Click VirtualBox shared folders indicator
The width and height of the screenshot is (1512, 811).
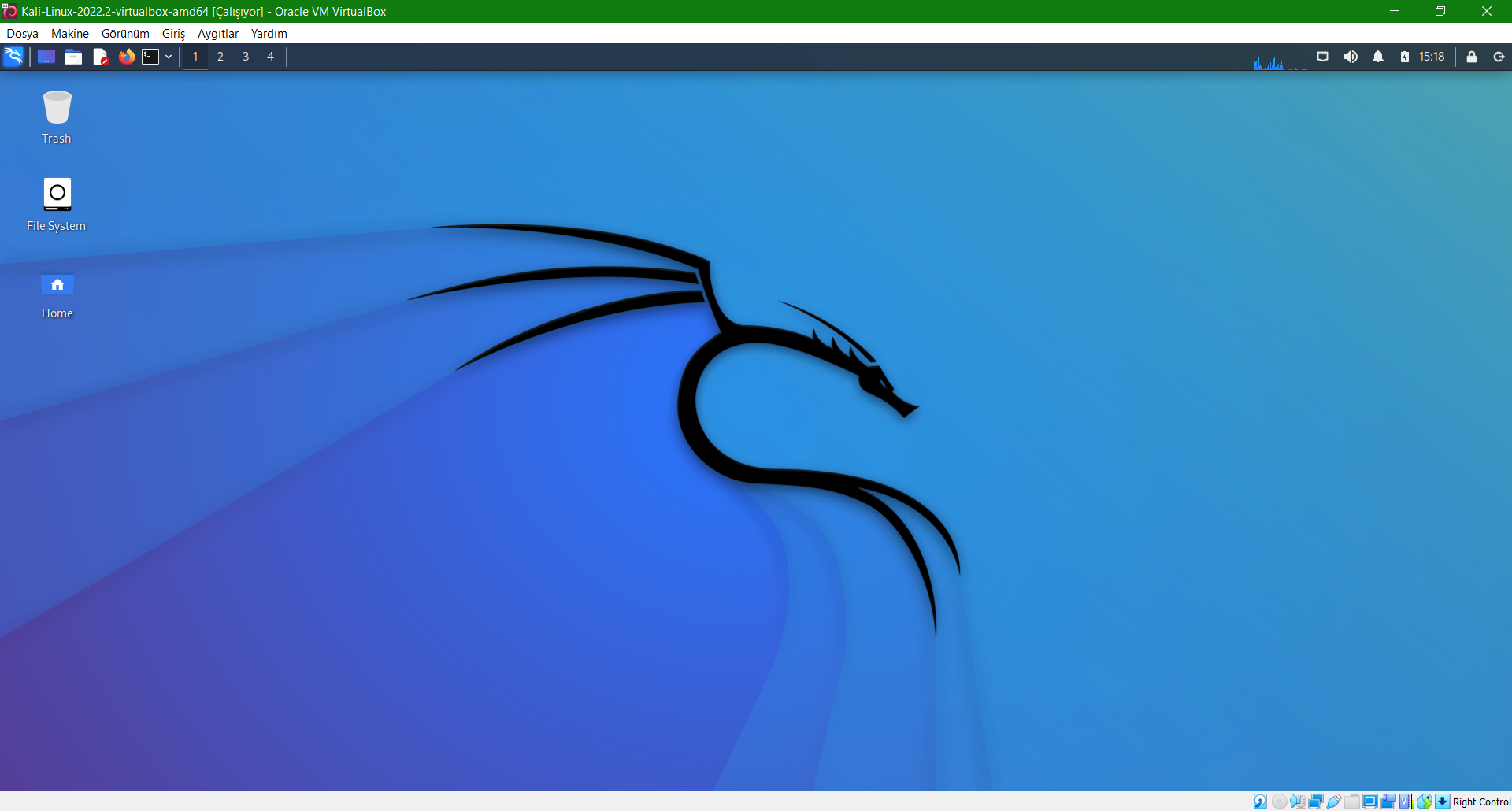click(x=1352, y=802)
